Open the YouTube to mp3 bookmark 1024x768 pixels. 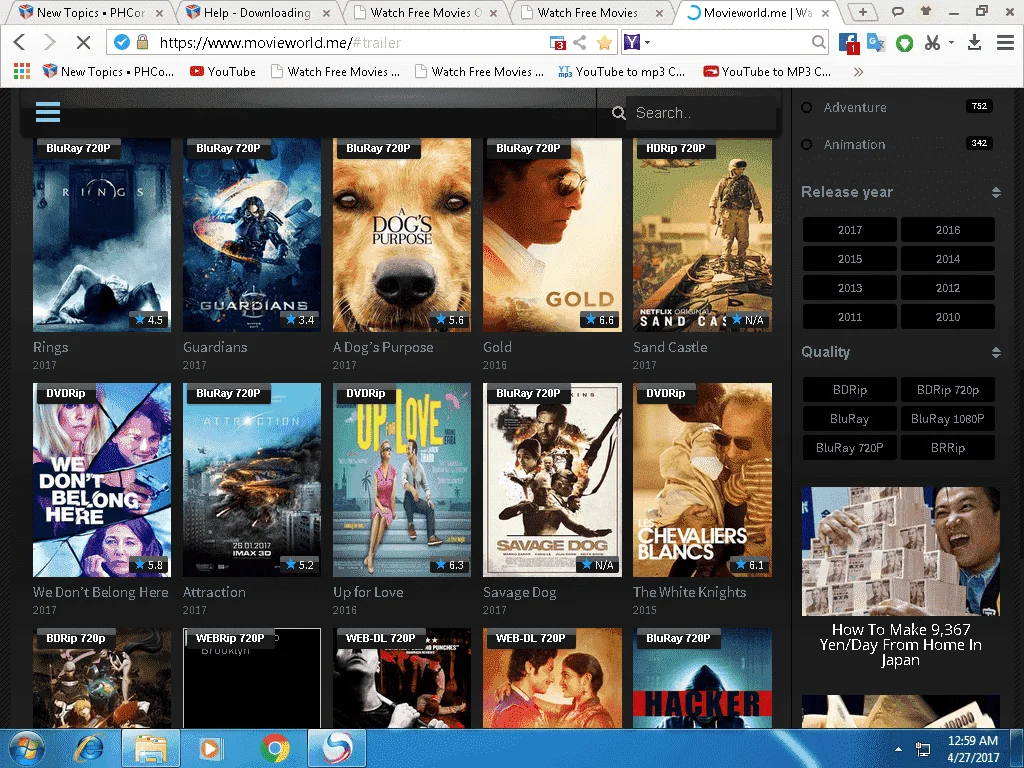coord(622,72)
